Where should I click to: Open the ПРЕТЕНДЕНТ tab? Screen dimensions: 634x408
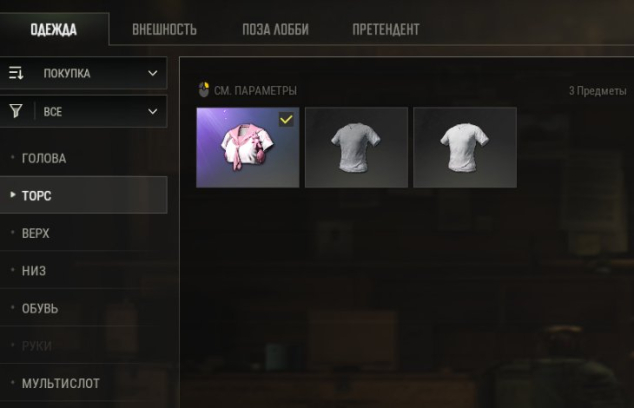pyautogui.click(x=386, y=30)
